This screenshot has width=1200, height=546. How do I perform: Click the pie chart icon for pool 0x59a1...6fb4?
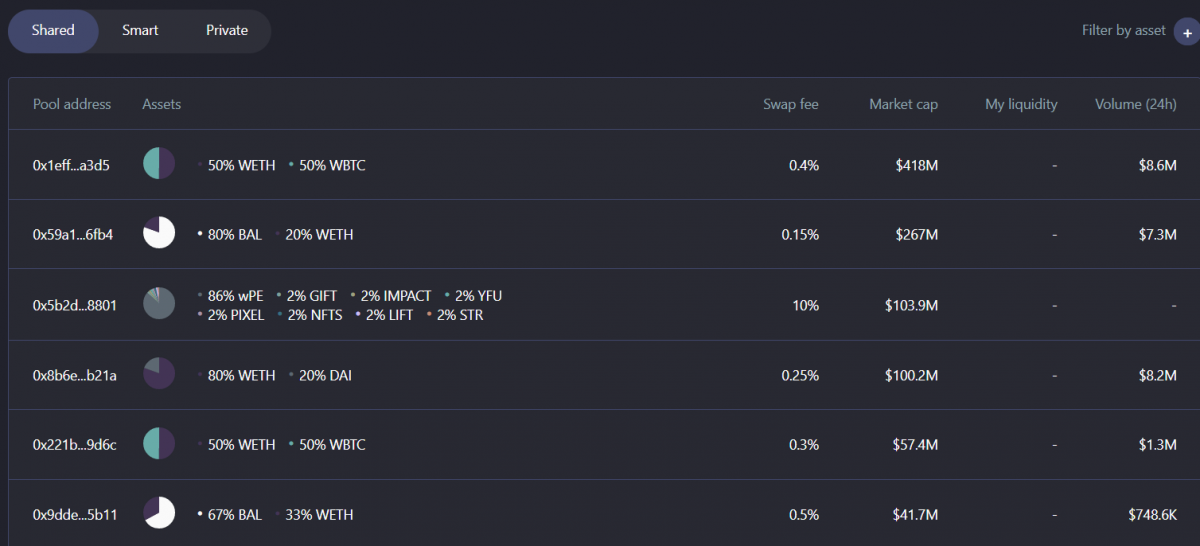point(159,233)
